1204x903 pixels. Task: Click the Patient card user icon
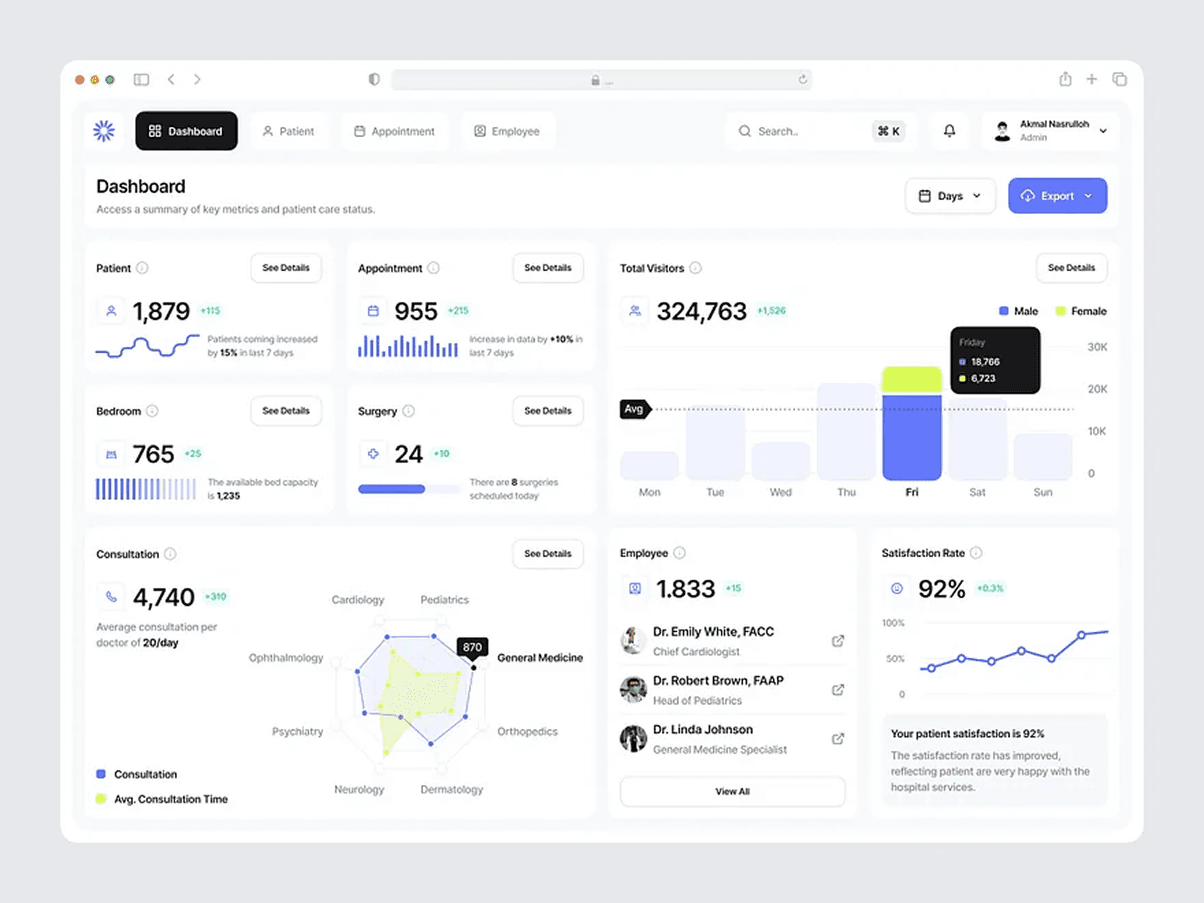coord(110,311)
